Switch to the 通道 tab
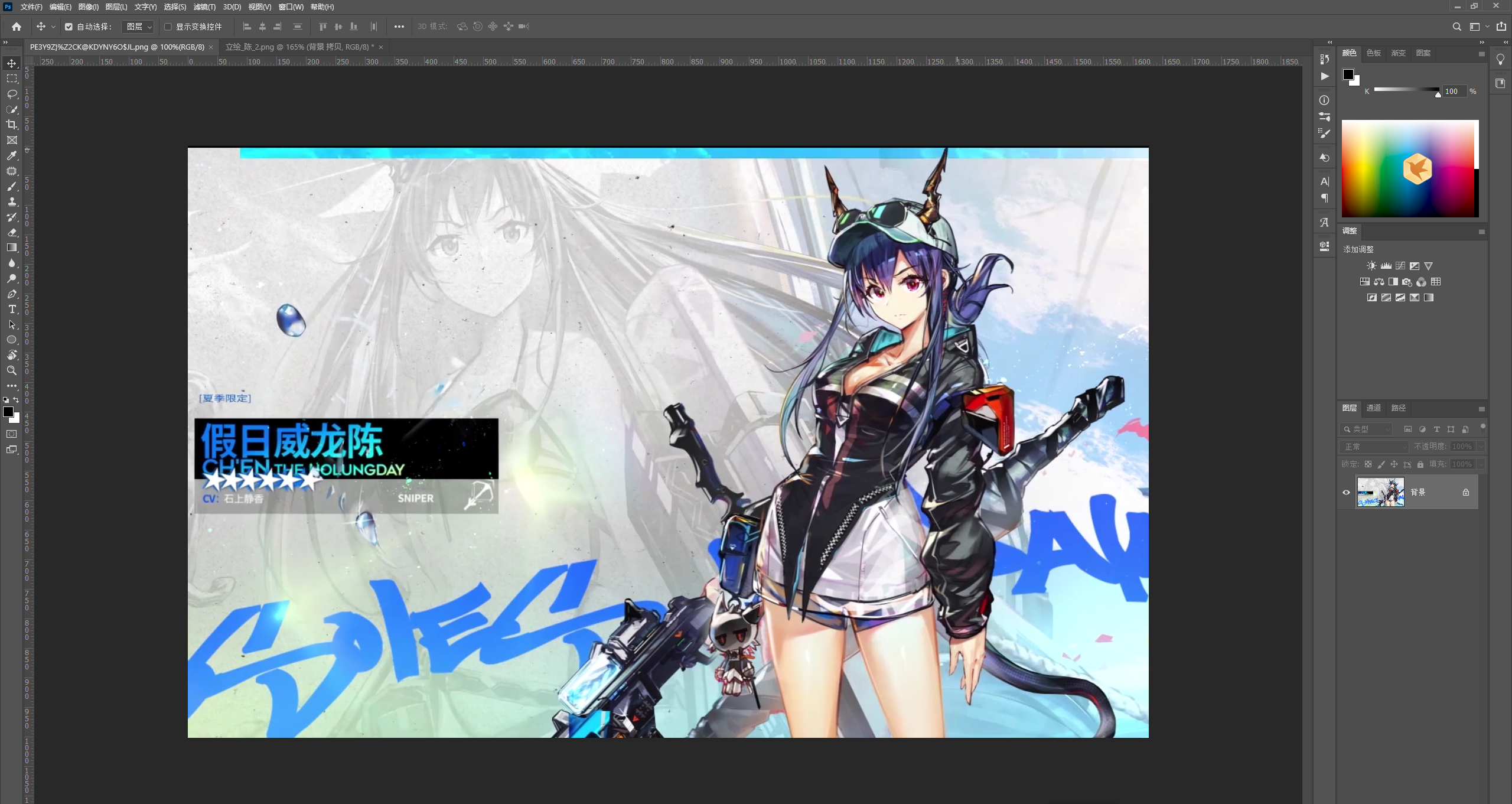 (1374, 408)
